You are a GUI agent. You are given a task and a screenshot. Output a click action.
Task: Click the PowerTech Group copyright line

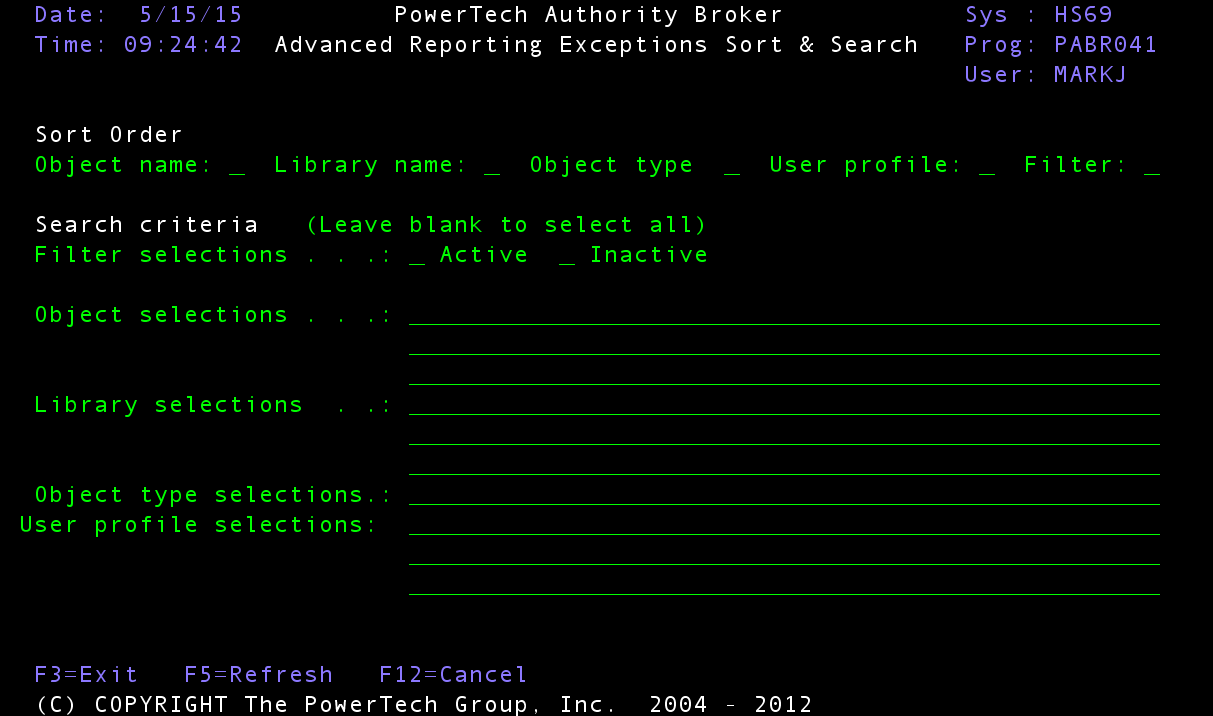pos(424,704)
